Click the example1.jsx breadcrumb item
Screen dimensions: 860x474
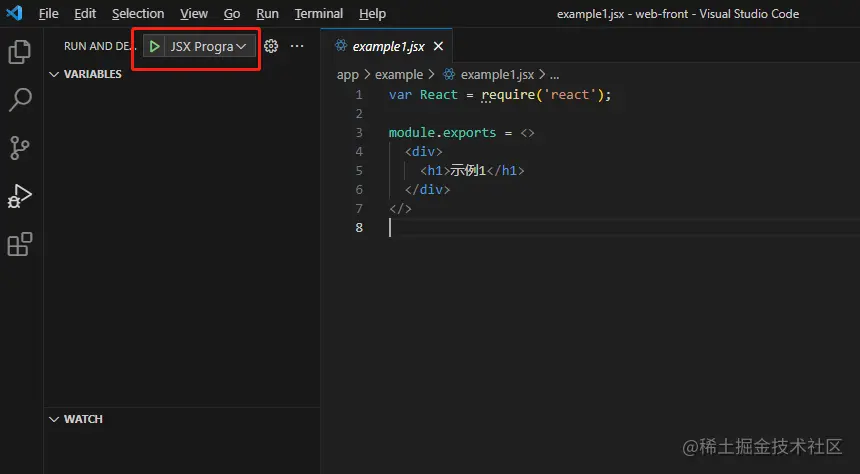[x=497, y=75]
